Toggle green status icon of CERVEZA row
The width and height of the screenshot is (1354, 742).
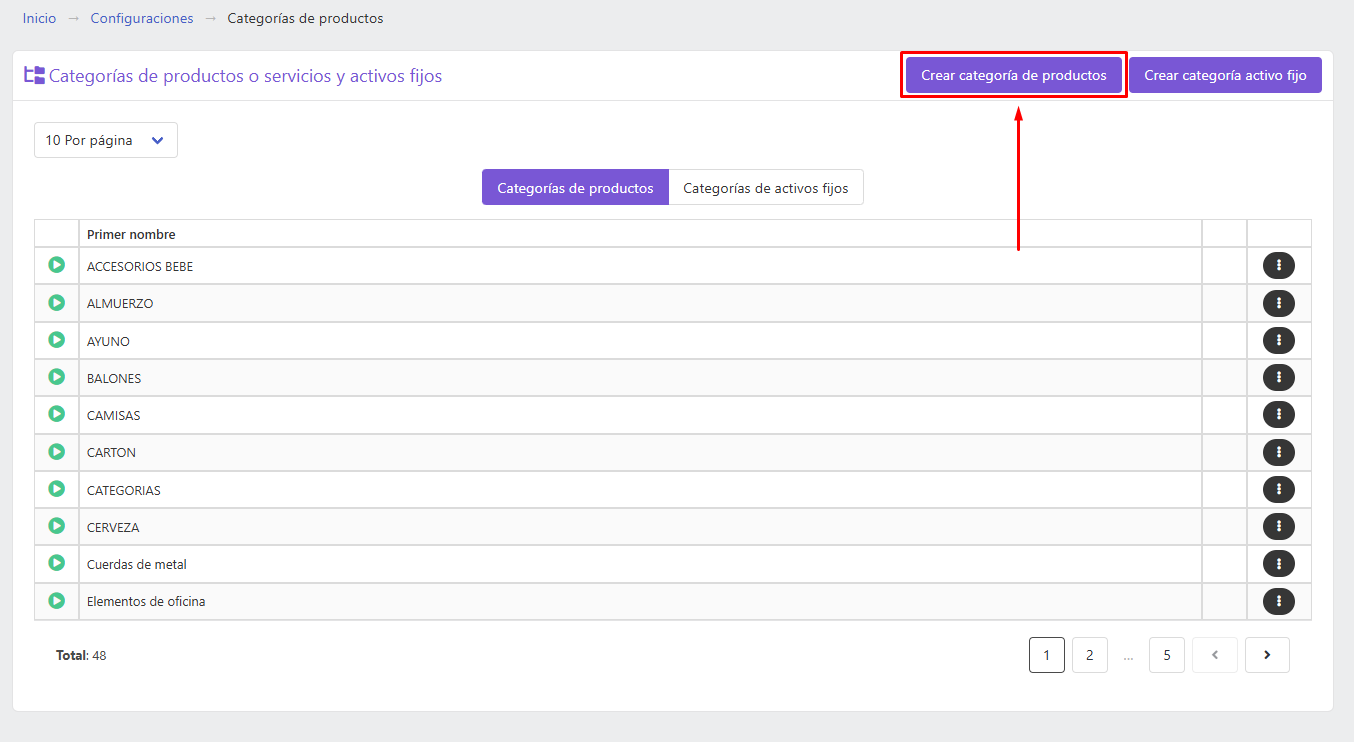pos(57,526)
